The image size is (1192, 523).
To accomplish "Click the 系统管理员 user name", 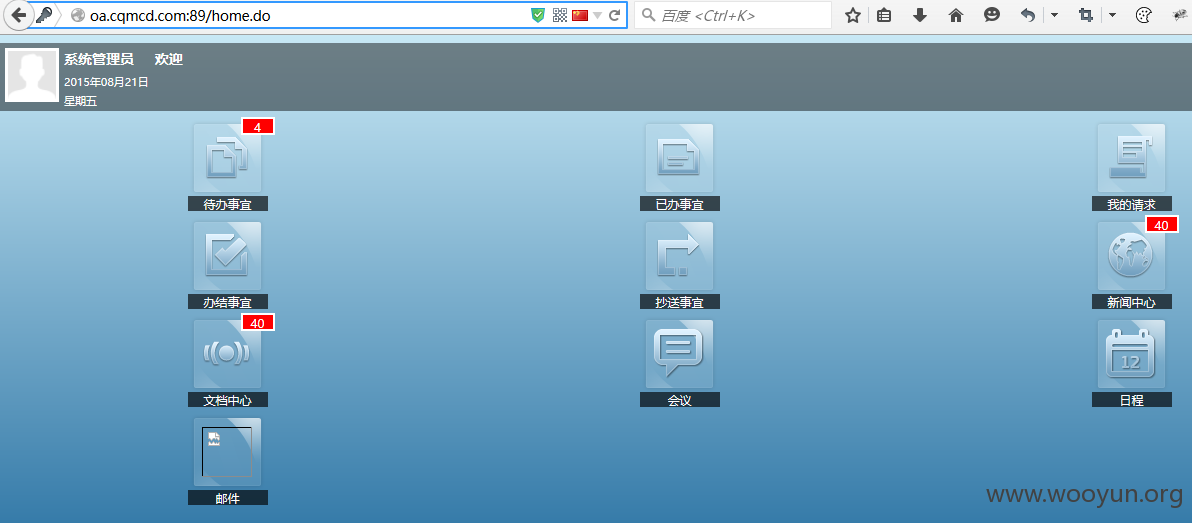I will click(99, 60).
